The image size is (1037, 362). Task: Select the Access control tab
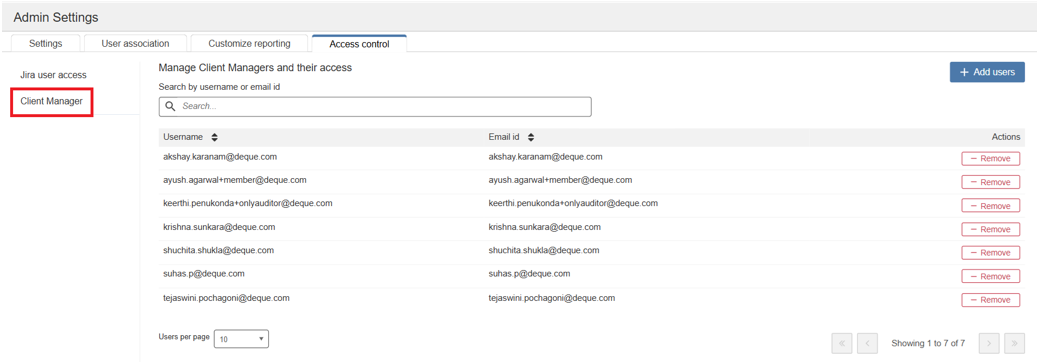[359, 44]
